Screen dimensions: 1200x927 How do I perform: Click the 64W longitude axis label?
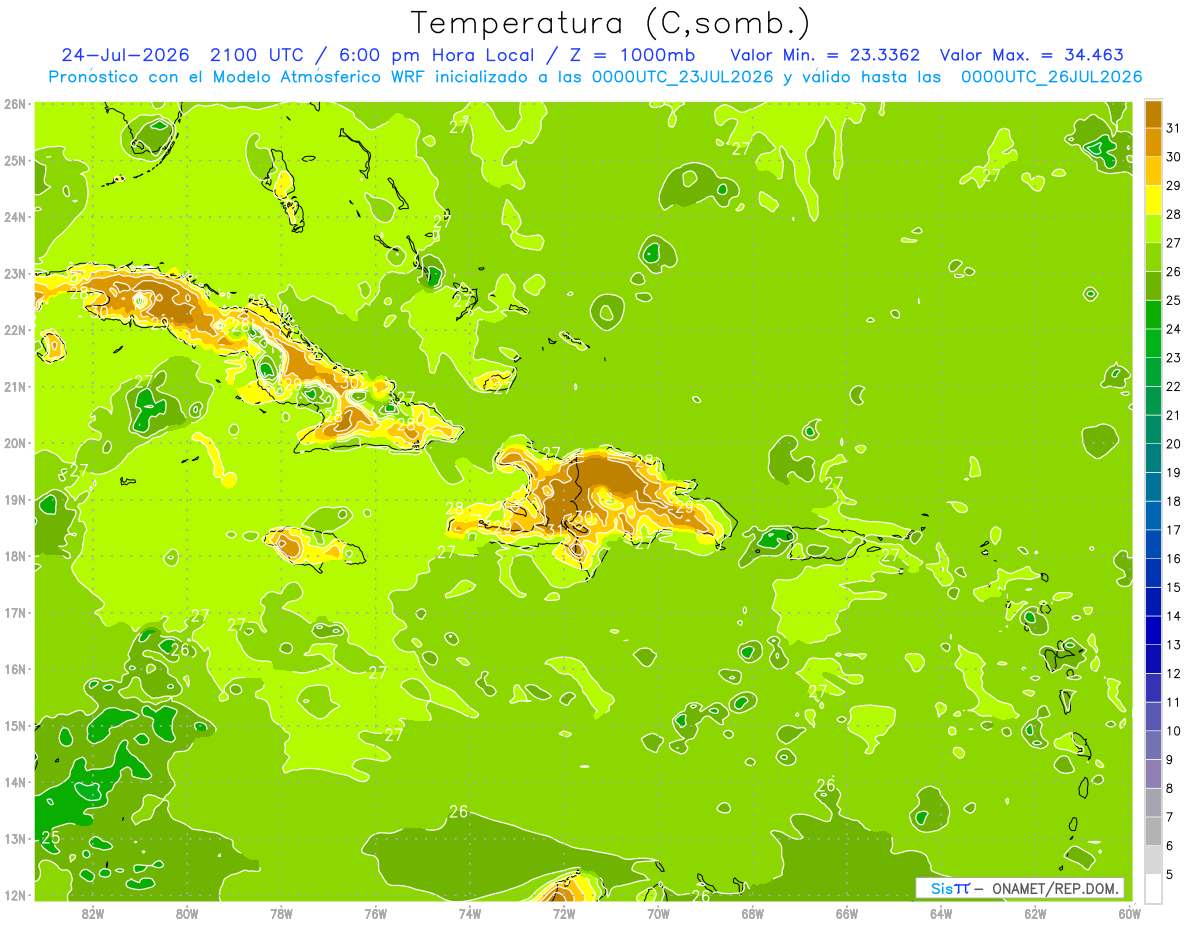(941, 913)
